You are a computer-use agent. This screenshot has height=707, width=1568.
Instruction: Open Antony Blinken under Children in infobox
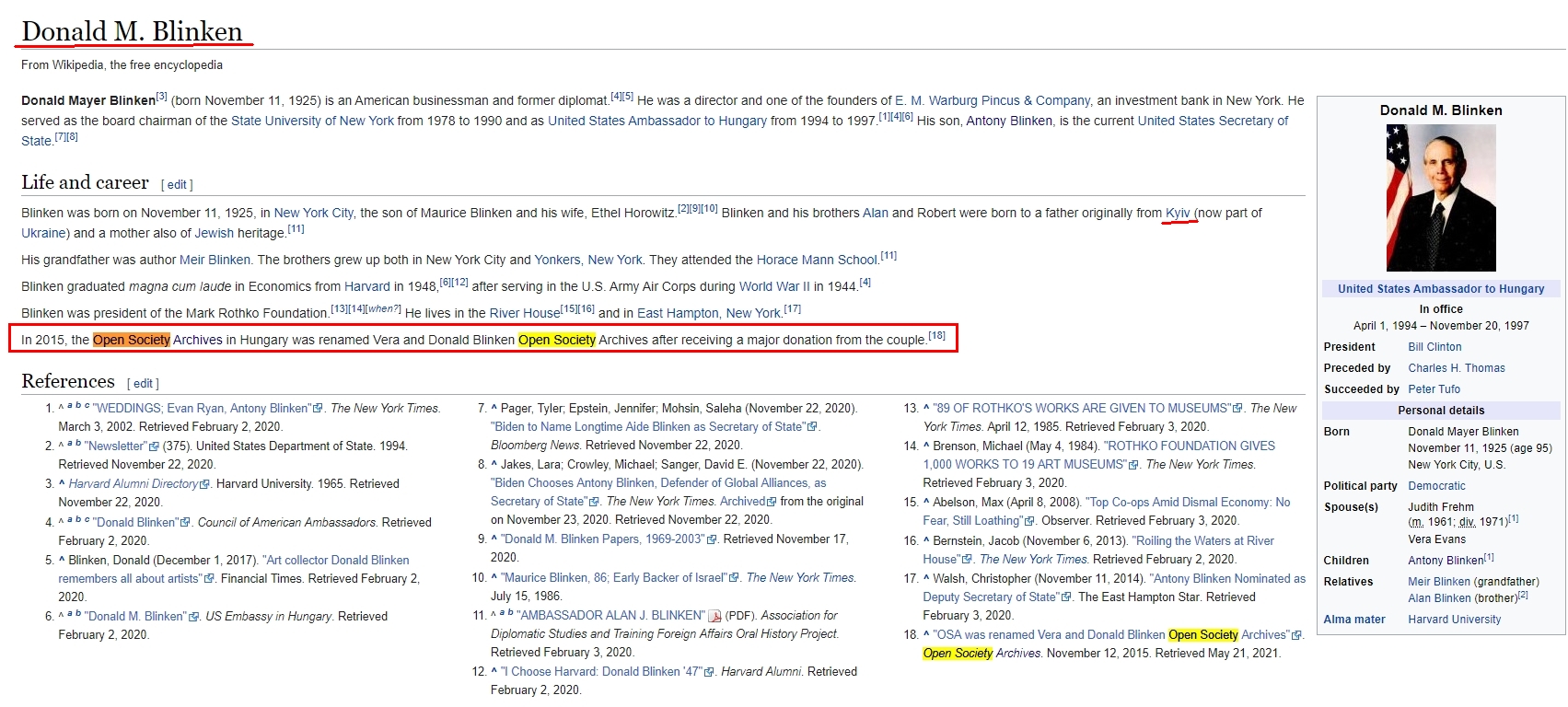tap(1446, 561)
